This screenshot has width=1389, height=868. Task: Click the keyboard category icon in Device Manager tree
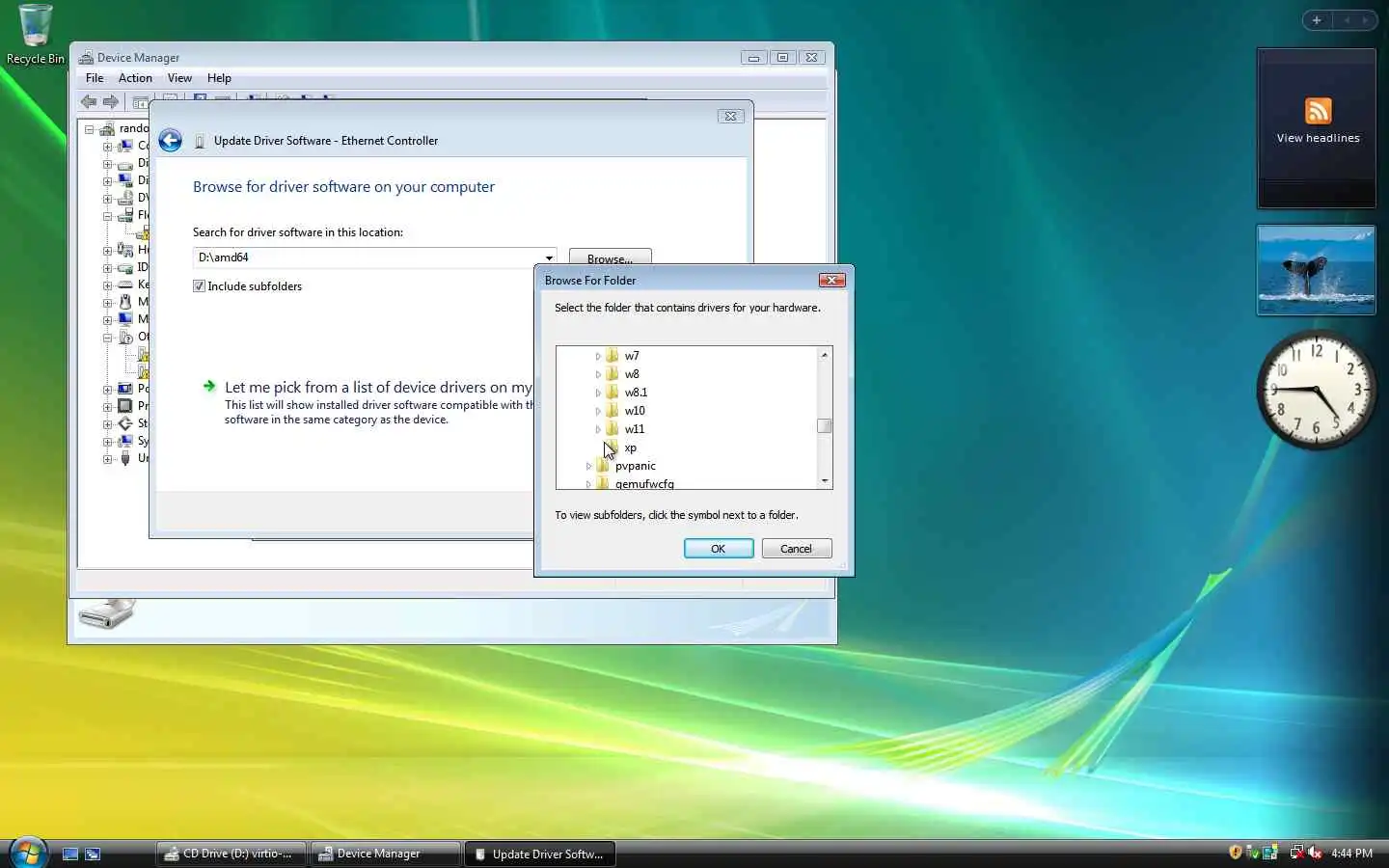click(125, 285)
